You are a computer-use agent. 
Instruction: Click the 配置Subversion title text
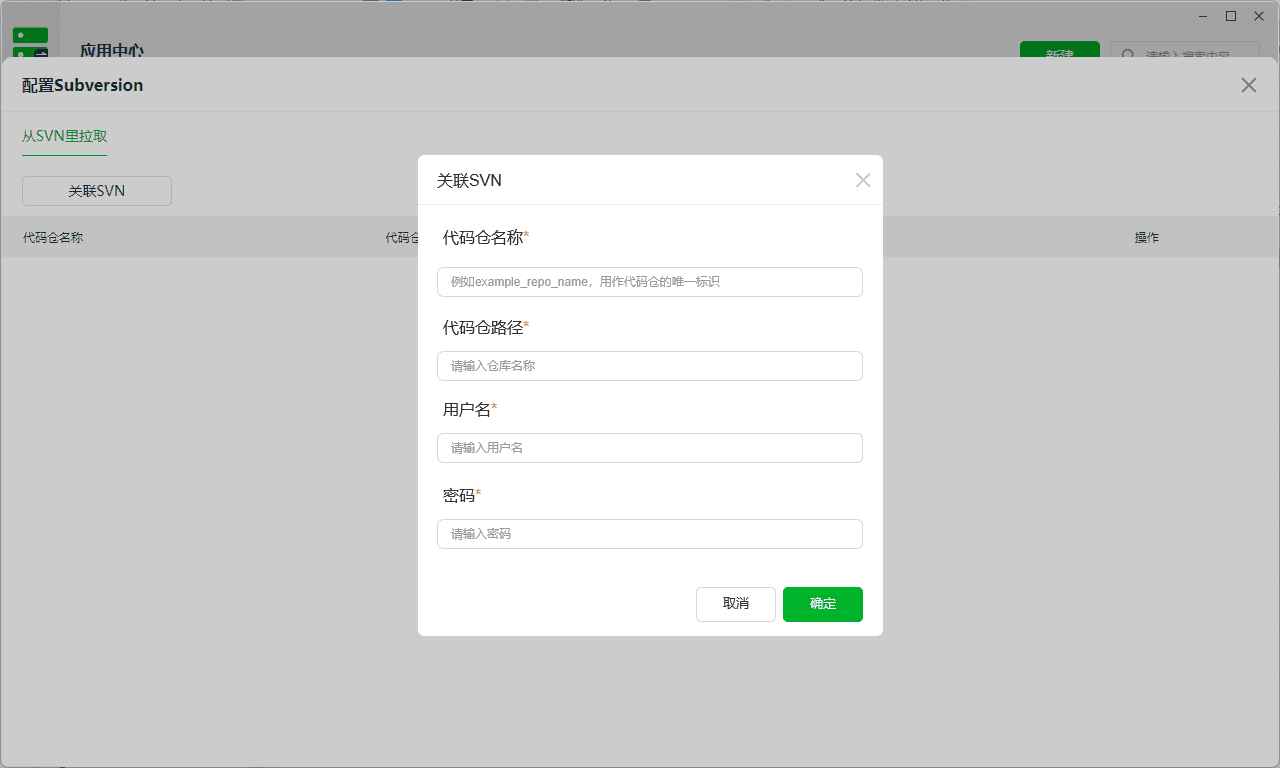point(83,85)
